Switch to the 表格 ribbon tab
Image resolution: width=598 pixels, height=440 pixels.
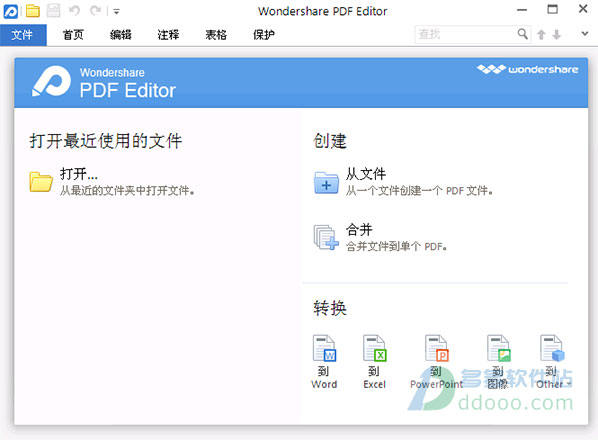(x=216, y=35)
